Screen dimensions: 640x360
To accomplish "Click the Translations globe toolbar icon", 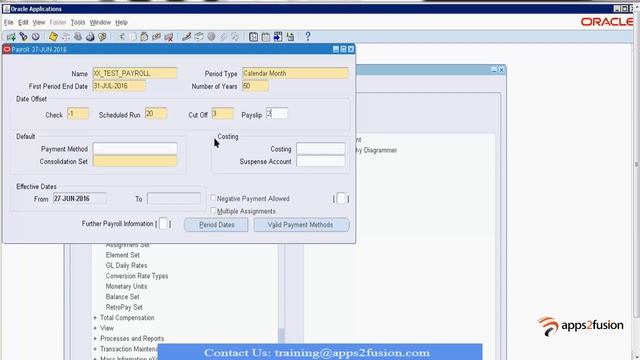I will tap(211, 37).
